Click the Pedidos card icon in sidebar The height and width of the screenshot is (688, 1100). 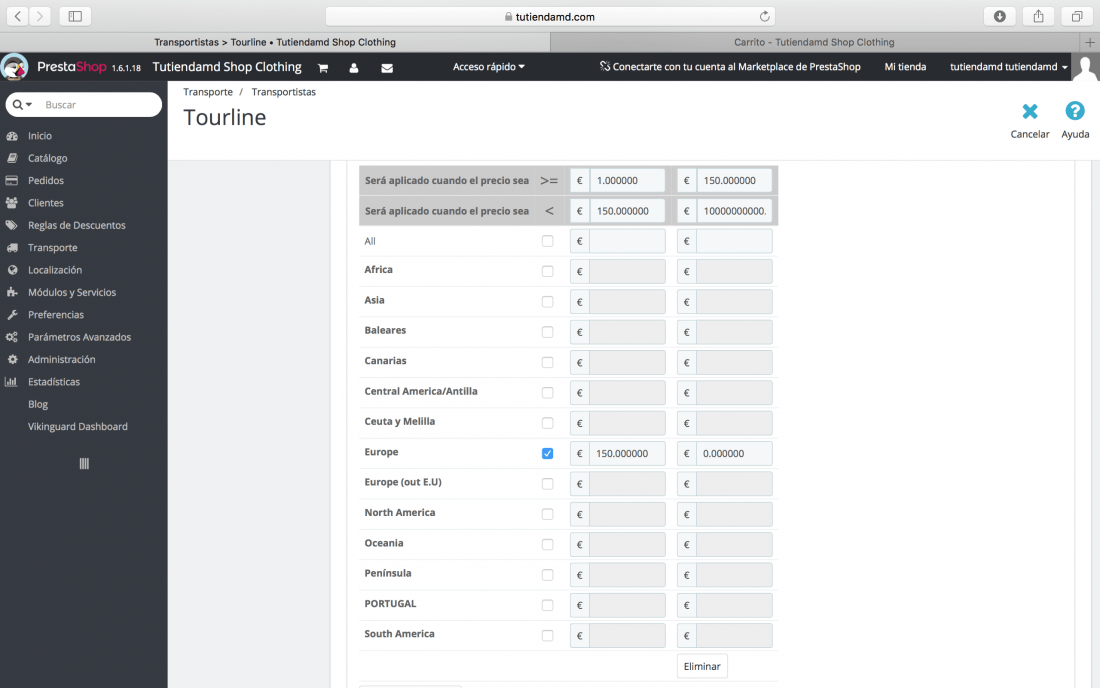12,181
